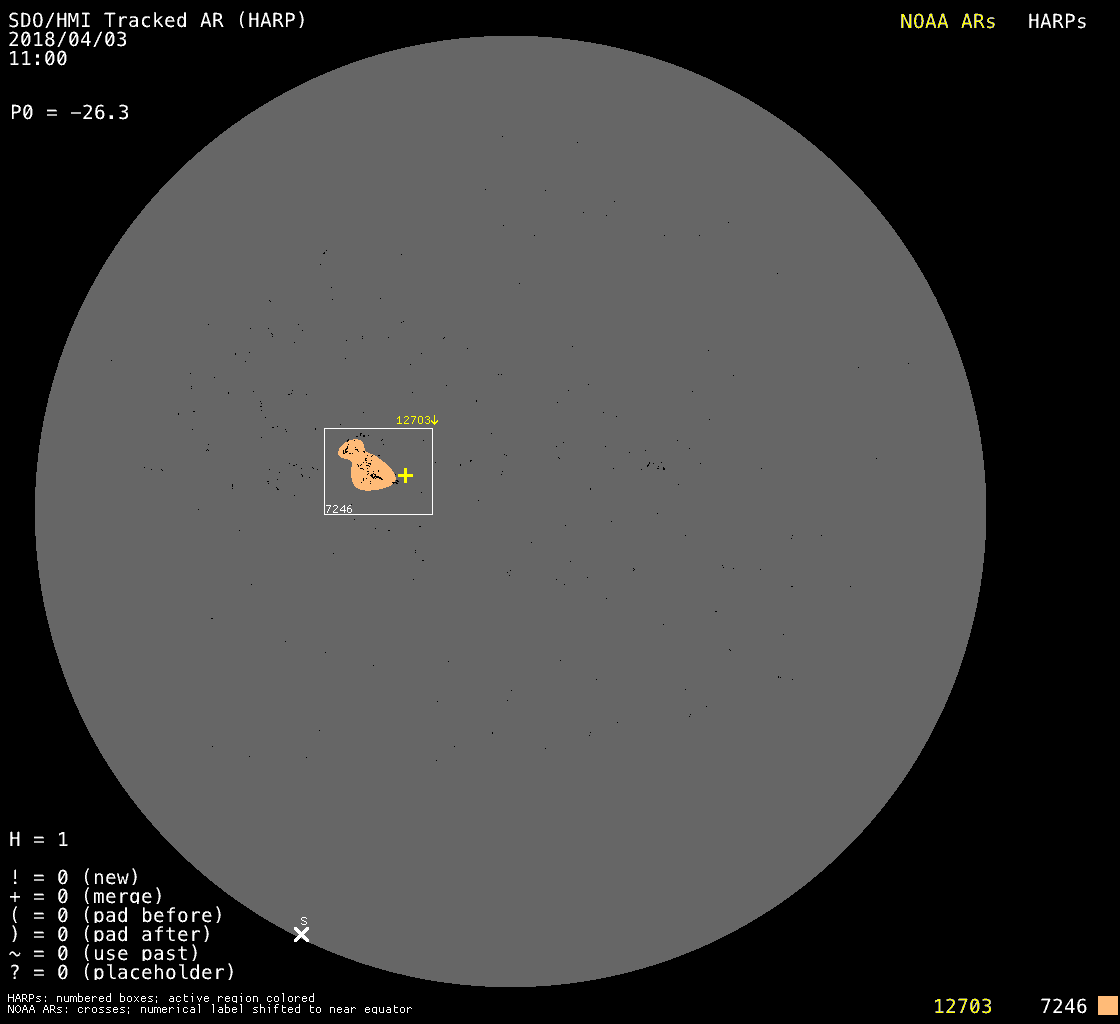Viewport: 1120px width, 1024px height.
Task: Click the white X south pole marker
Action: tap(301, 934)
